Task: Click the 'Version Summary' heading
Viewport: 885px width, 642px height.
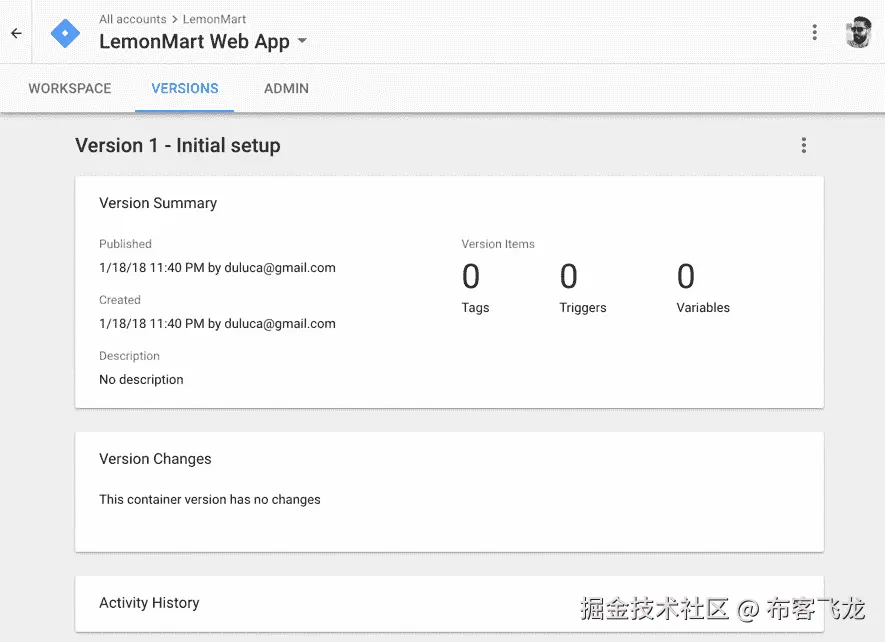Action: pos(158,203)
